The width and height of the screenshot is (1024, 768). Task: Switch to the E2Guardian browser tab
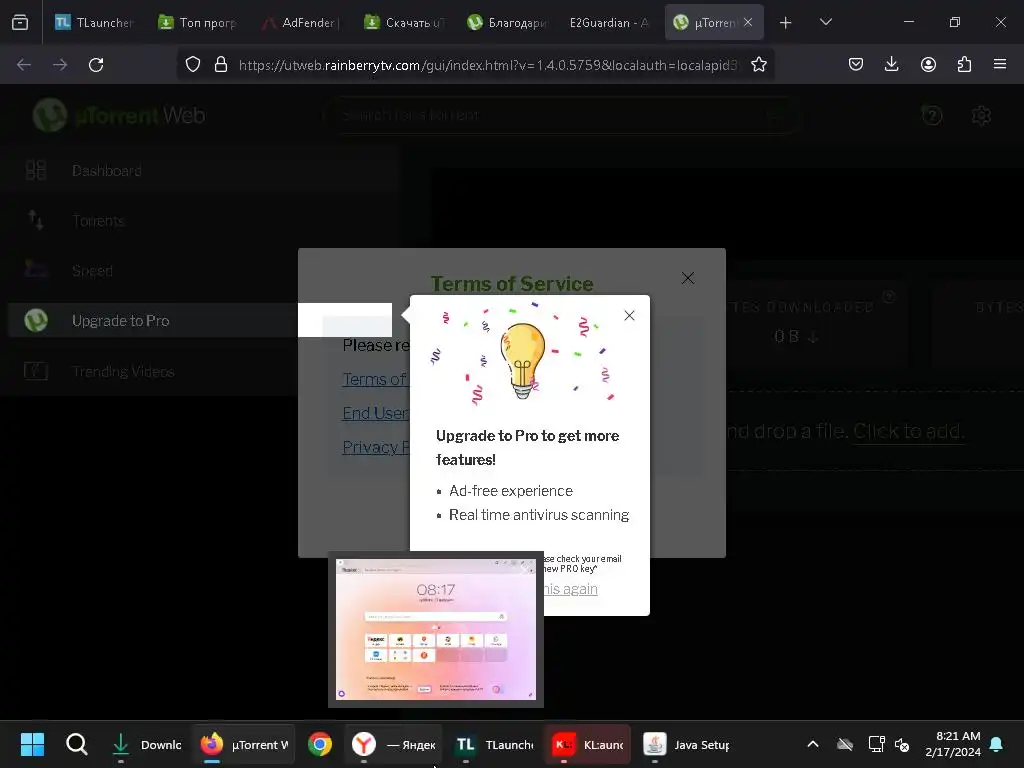click(x=609, y=22)
